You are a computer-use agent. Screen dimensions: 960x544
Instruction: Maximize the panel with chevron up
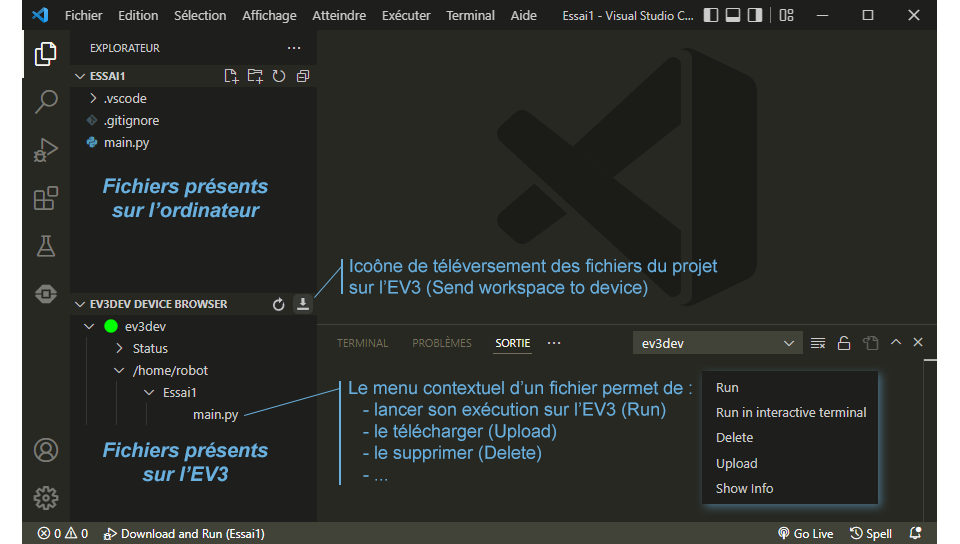click(896, 342)
